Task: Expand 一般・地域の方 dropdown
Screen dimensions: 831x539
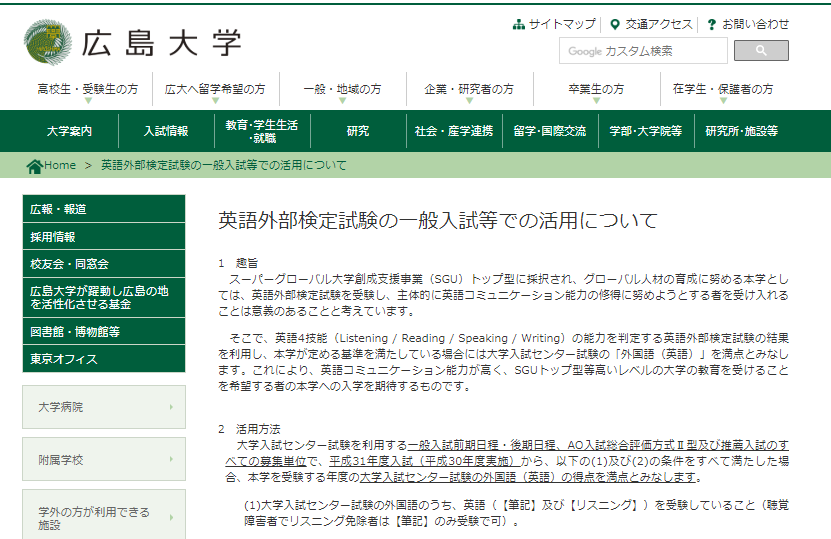Action: [x=342, y=89]
